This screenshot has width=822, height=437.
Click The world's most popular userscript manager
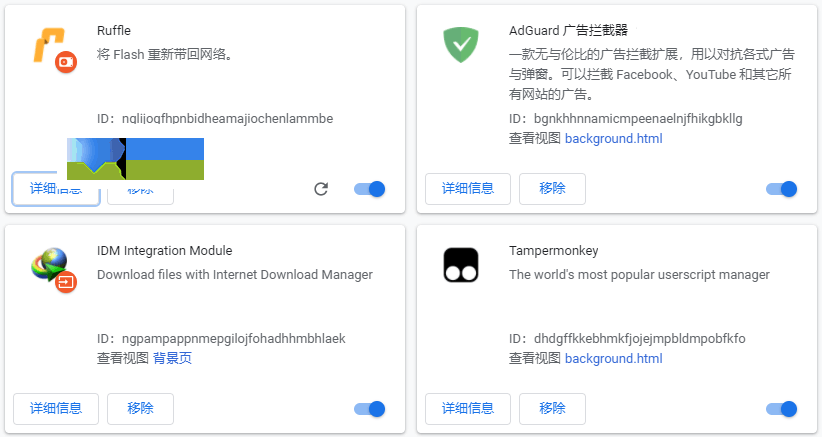click(639, 275)
